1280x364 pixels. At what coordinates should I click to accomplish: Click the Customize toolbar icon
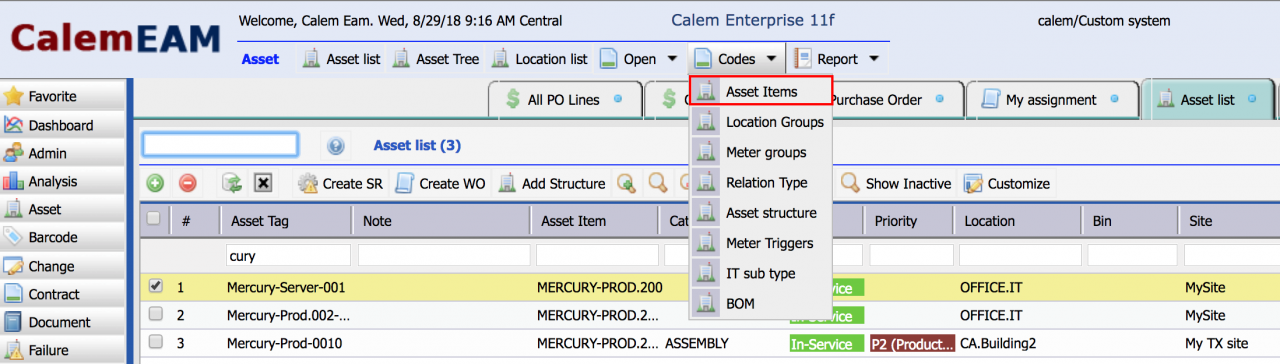(x=973, y=183)
